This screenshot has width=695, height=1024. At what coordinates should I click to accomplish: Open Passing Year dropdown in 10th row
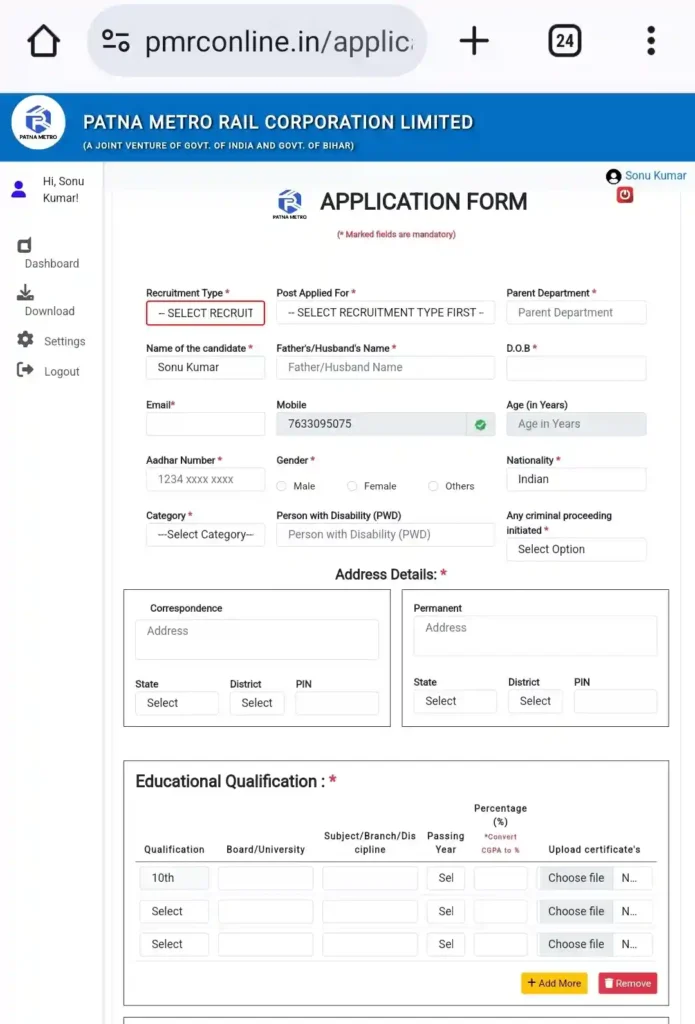[446, 878]
